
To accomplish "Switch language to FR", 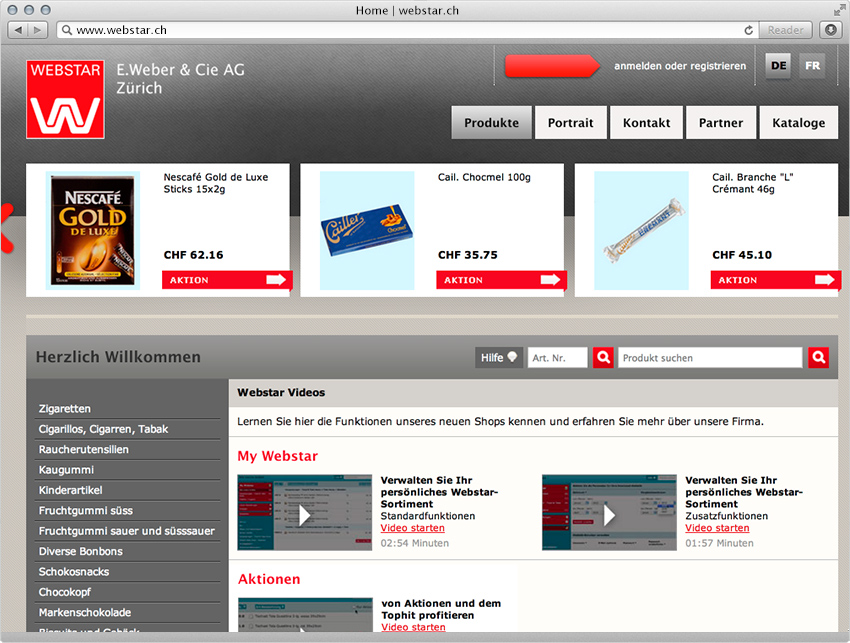I will click(812, 66).
